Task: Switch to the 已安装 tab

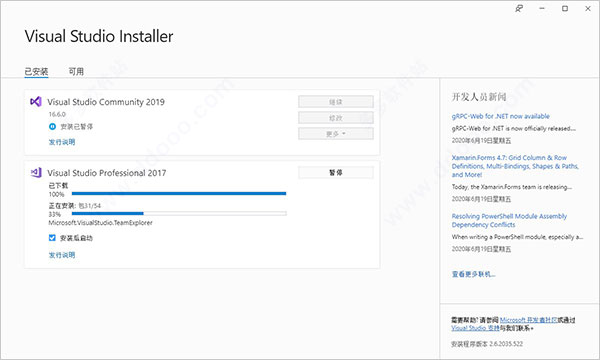Action: coord(36,72)
